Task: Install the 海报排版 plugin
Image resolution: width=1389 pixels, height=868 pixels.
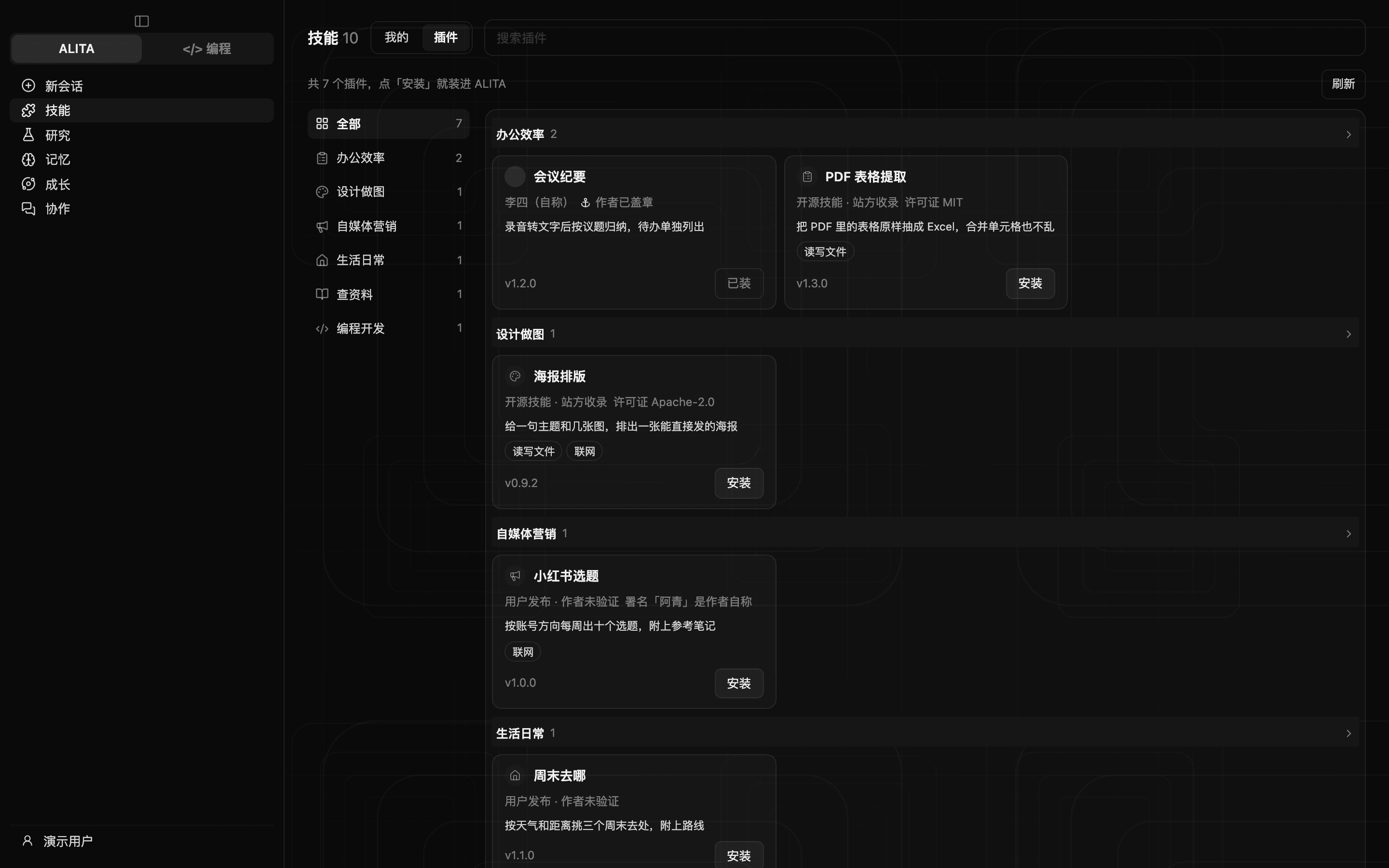Action: [739, 483]
